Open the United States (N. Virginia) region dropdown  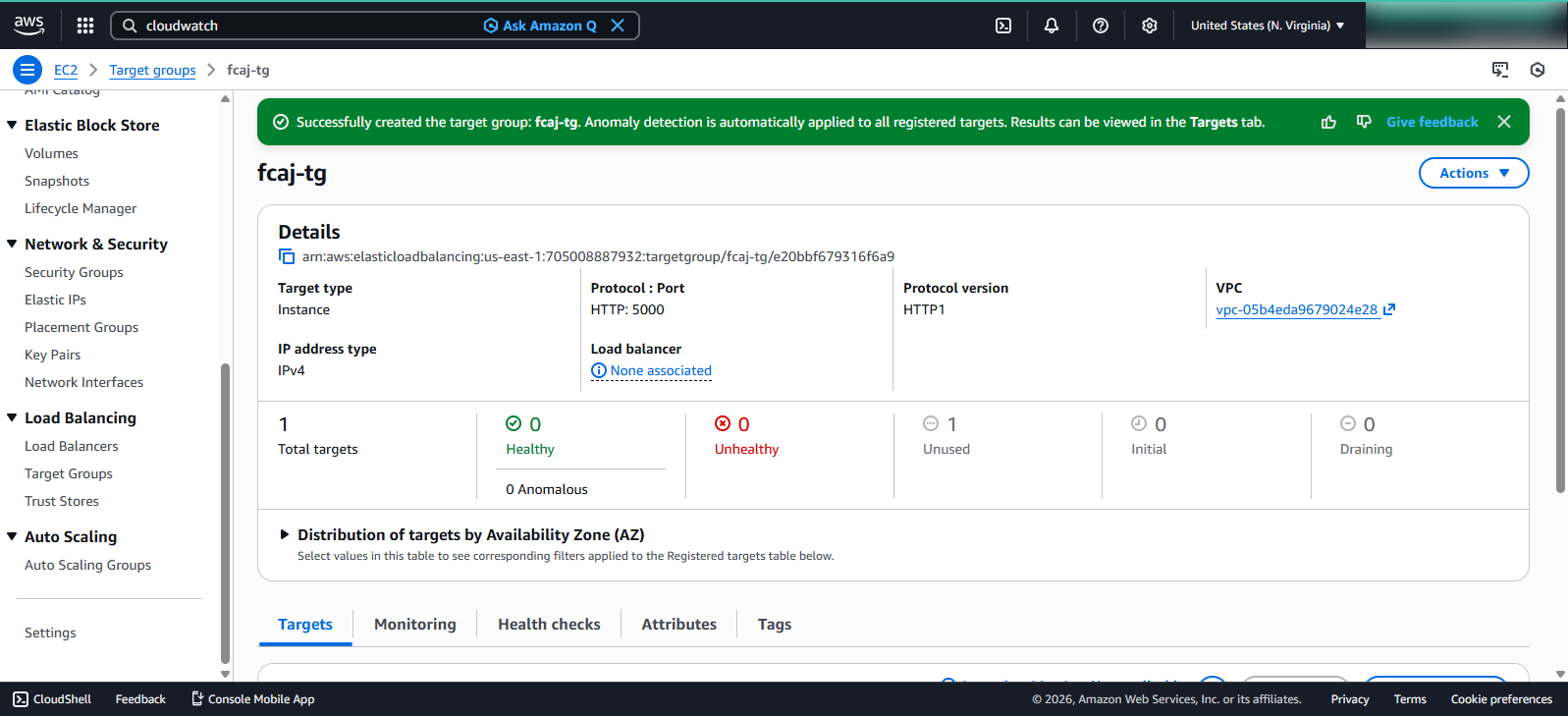1268,26
